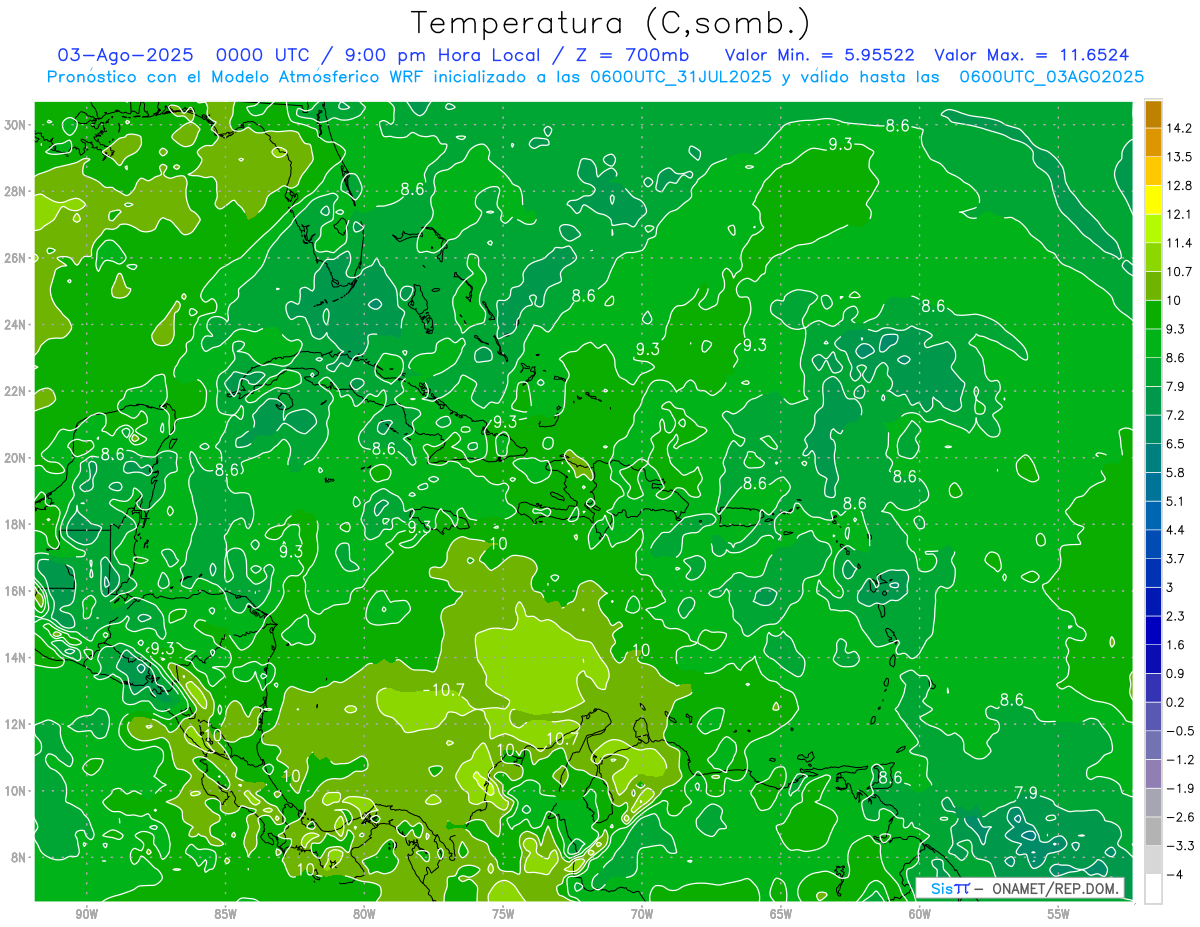Click the 65W longitude axis label
This screenshot has height=927, width=1200.
tap(781, 914)
